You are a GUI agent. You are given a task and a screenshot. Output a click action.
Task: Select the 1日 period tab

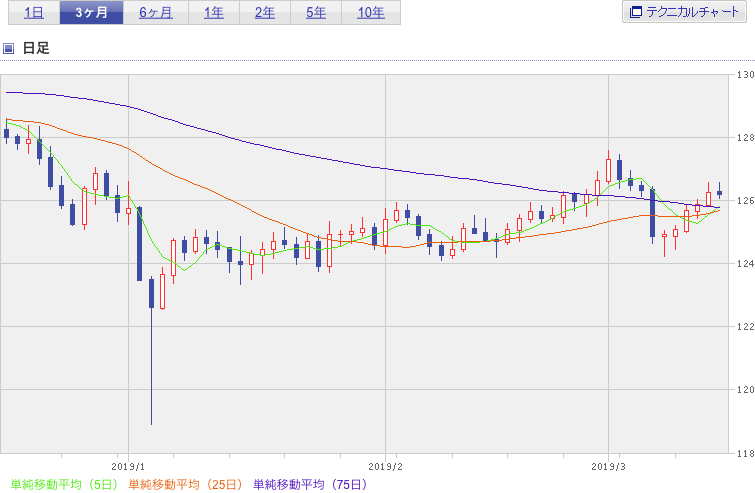(34, 13)
